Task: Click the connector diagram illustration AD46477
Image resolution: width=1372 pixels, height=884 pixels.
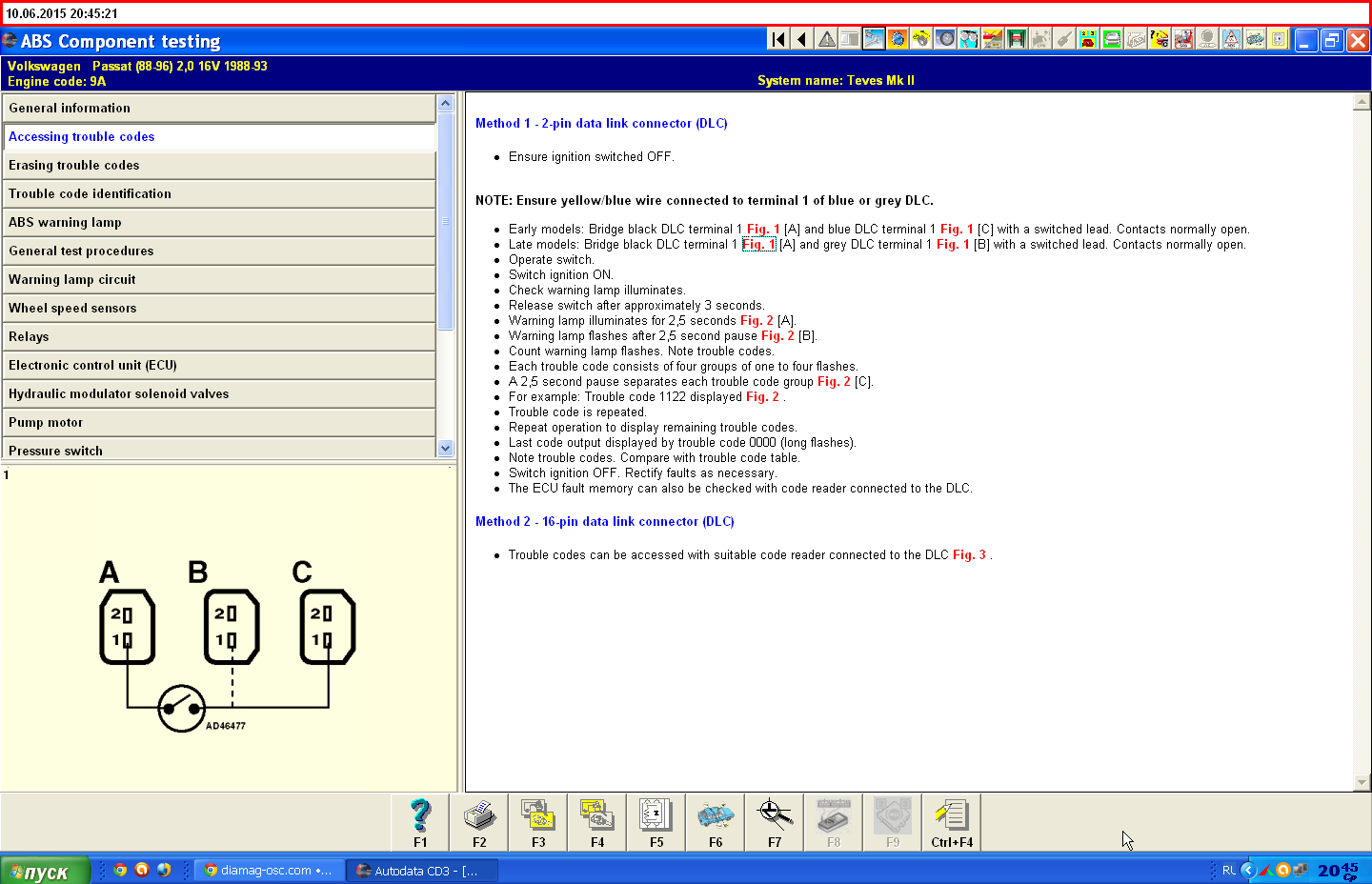Action: point(227,646)
